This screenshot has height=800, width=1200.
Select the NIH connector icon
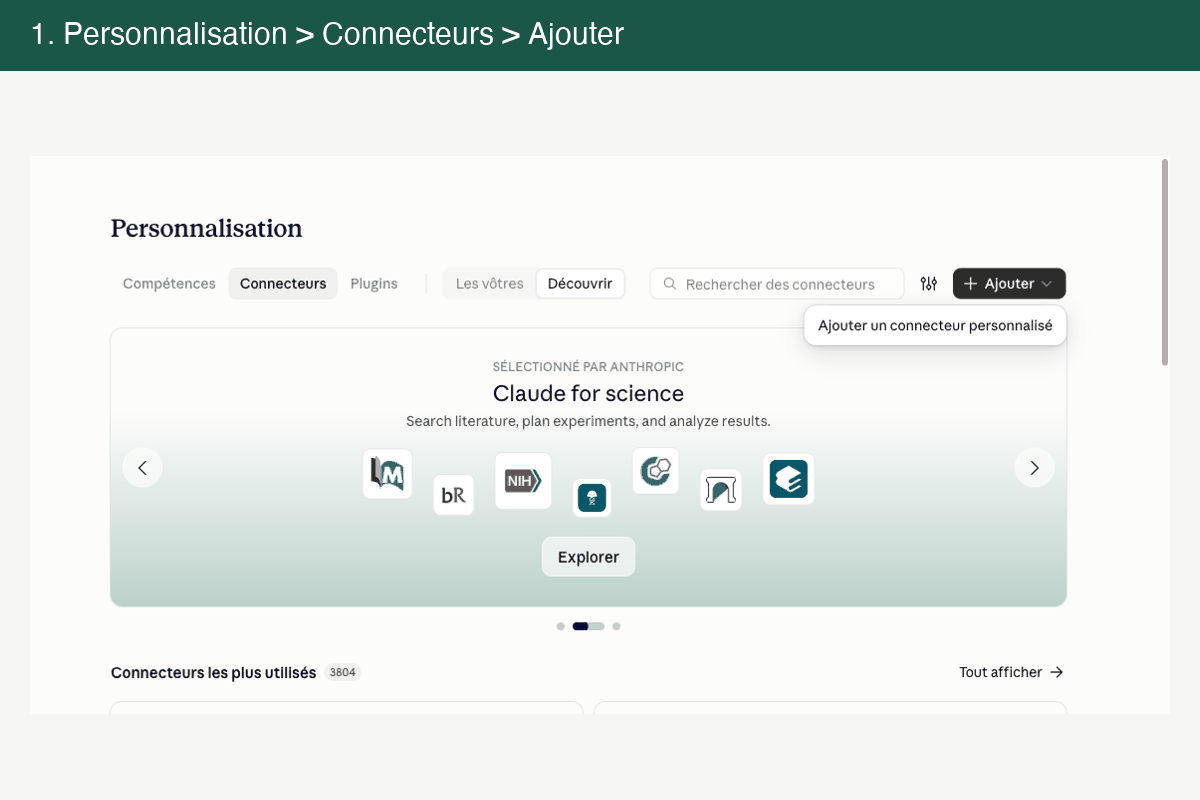pyautogui.click(x=523, y=481)
